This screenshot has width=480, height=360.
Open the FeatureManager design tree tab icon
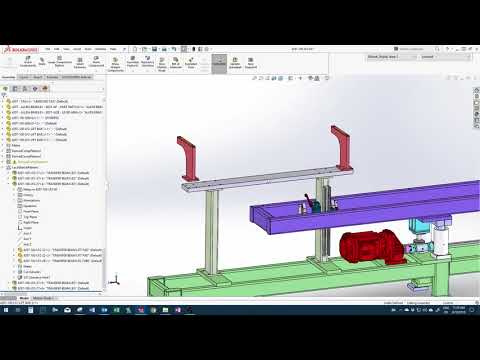tap(5, 88)
